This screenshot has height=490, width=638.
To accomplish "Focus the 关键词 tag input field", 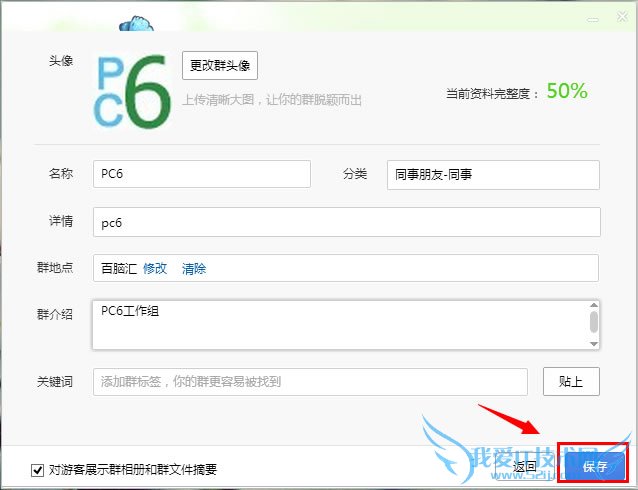I will click(310, 382).
